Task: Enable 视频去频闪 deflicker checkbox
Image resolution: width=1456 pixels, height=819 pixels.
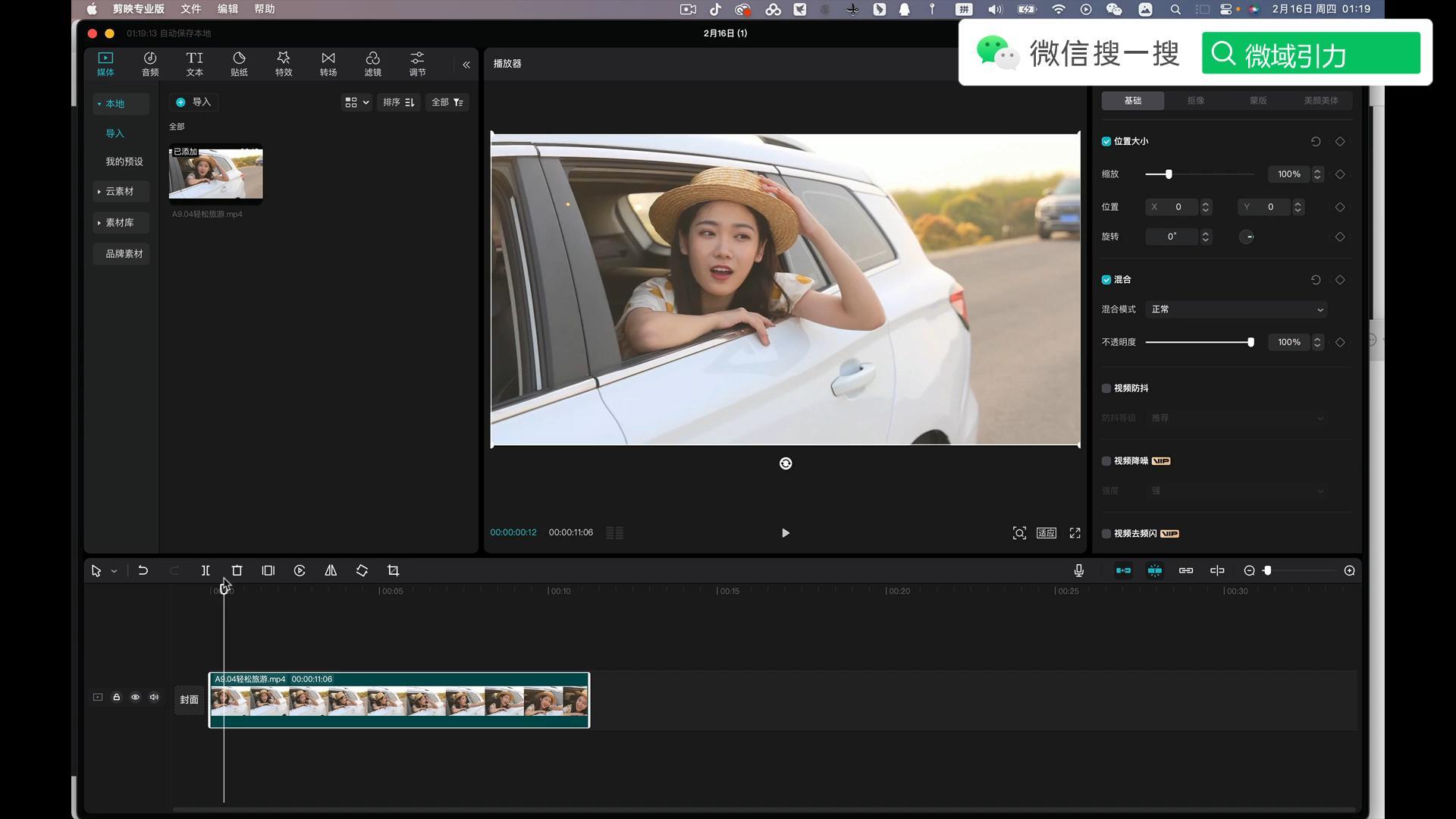Action: (x=1106, y=534)
